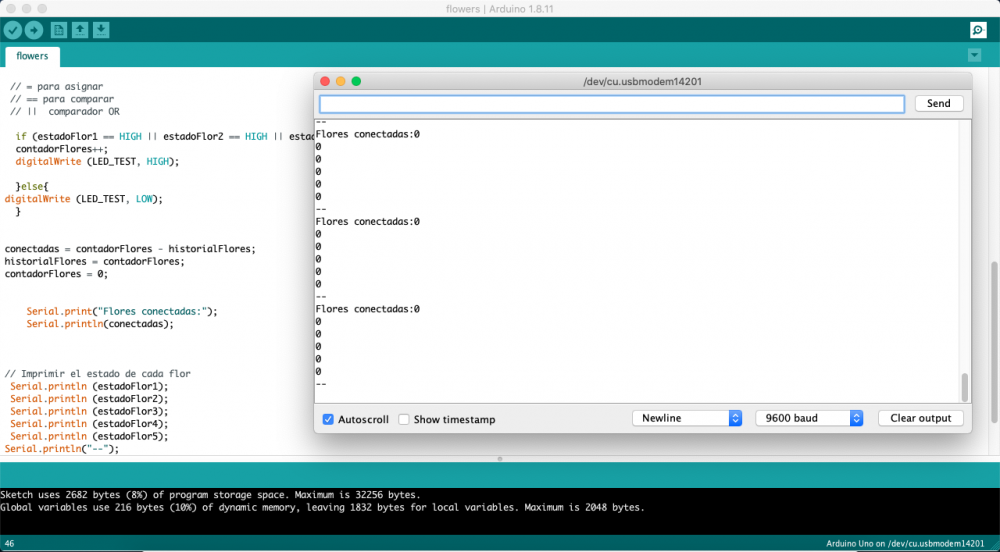Open a sketch with the Open icon
This screenshot has height=552, width=1000.
(x=80, y=30)
